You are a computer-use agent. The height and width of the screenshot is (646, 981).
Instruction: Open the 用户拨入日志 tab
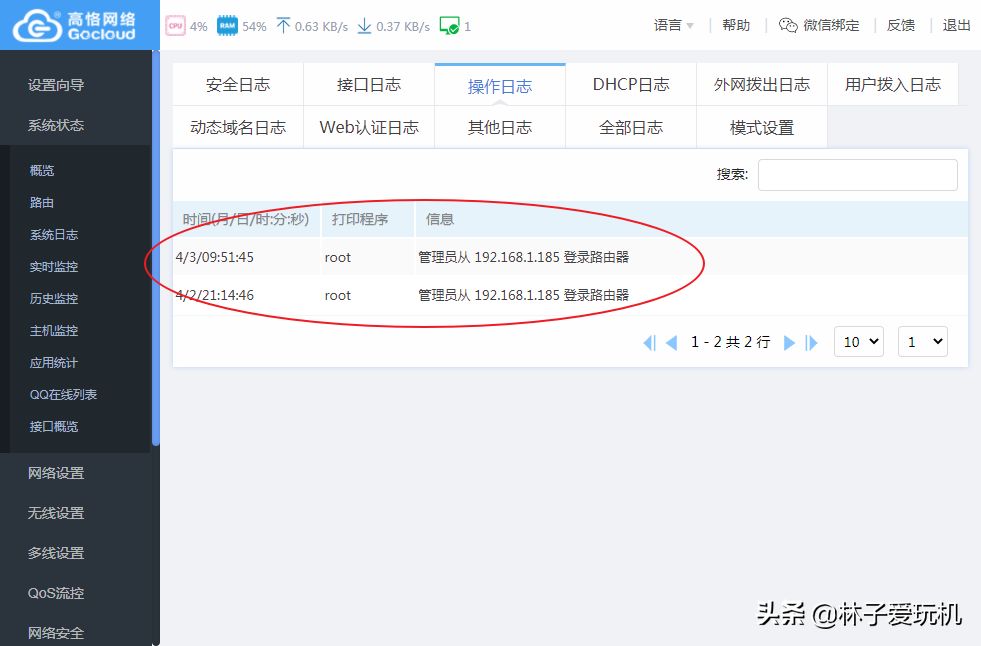(x=893, y=84)
